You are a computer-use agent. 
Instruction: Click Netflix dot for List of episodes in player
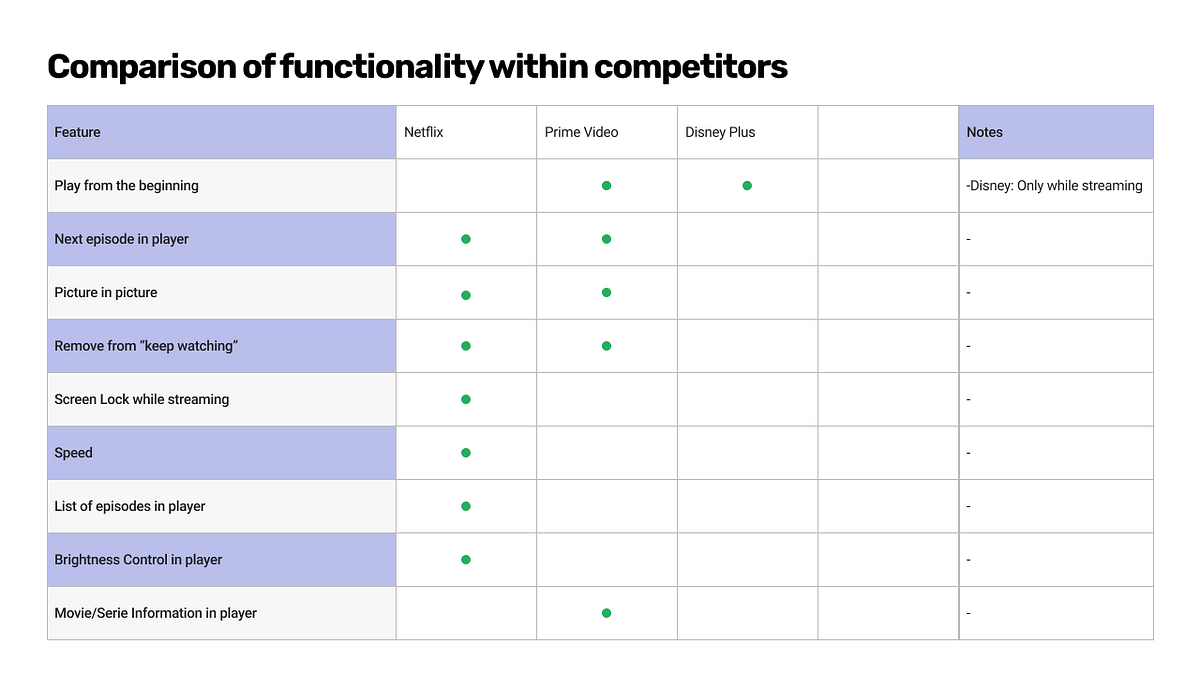466,506
